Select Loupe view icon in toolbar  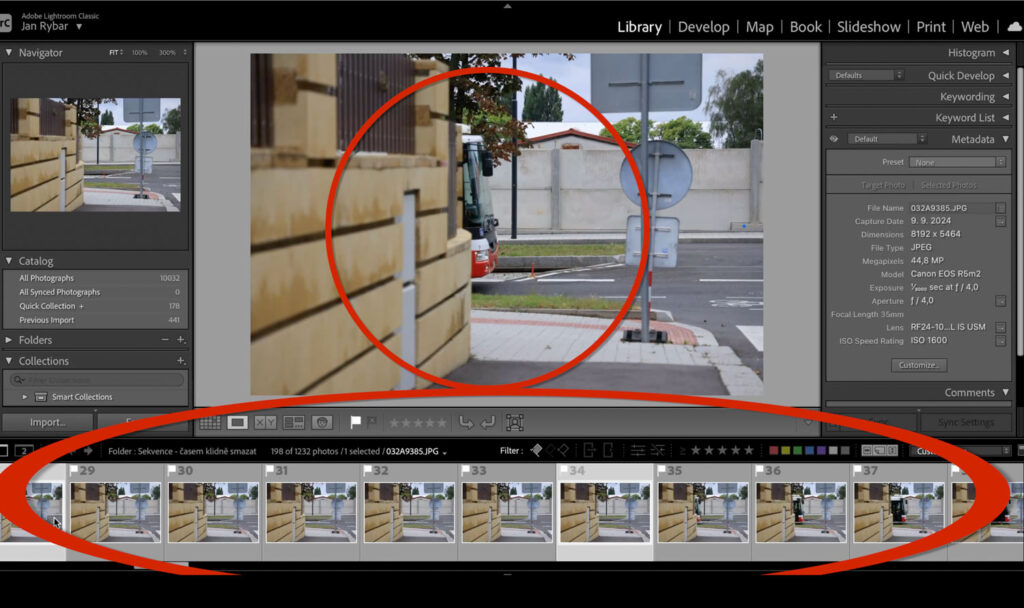tap(238, 423)
